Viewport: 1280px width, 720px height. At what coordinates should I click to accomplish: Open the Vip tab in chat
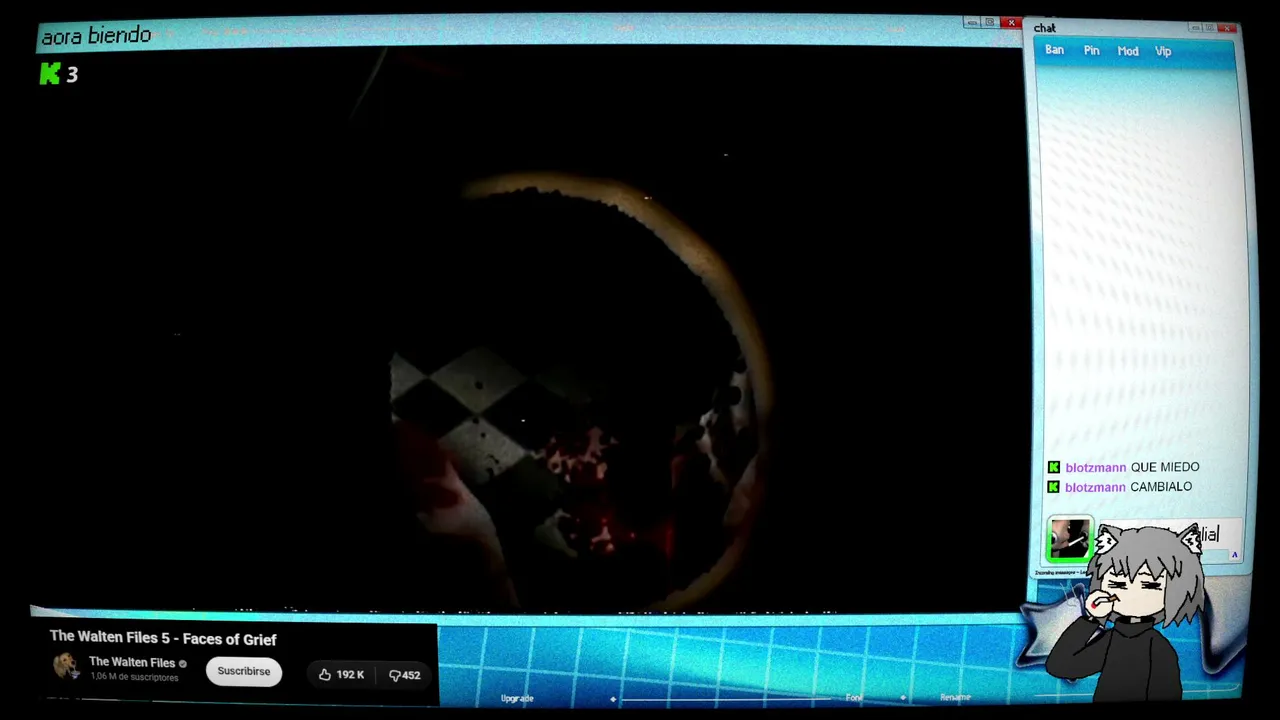1163,51
